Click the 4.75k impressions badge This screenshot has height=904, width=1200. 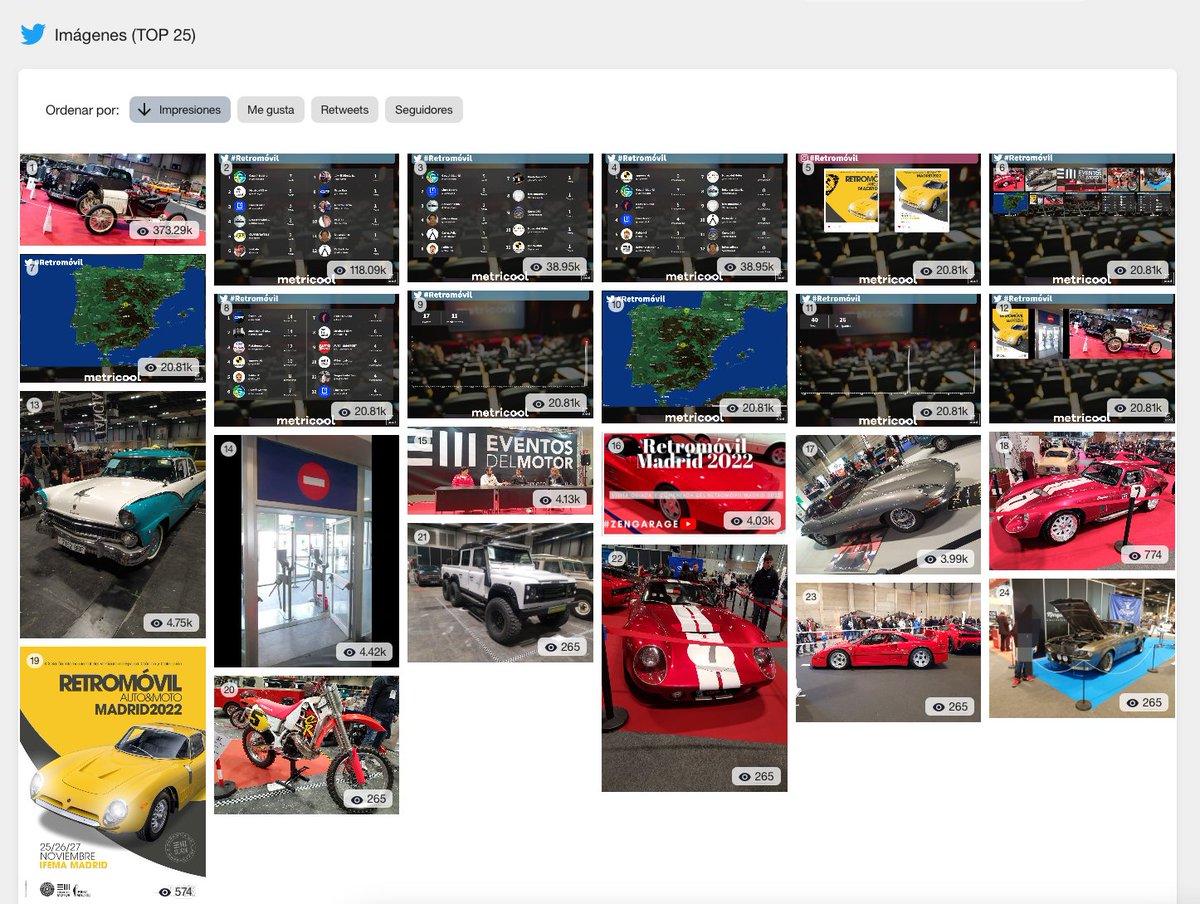(x=169, y=622)
